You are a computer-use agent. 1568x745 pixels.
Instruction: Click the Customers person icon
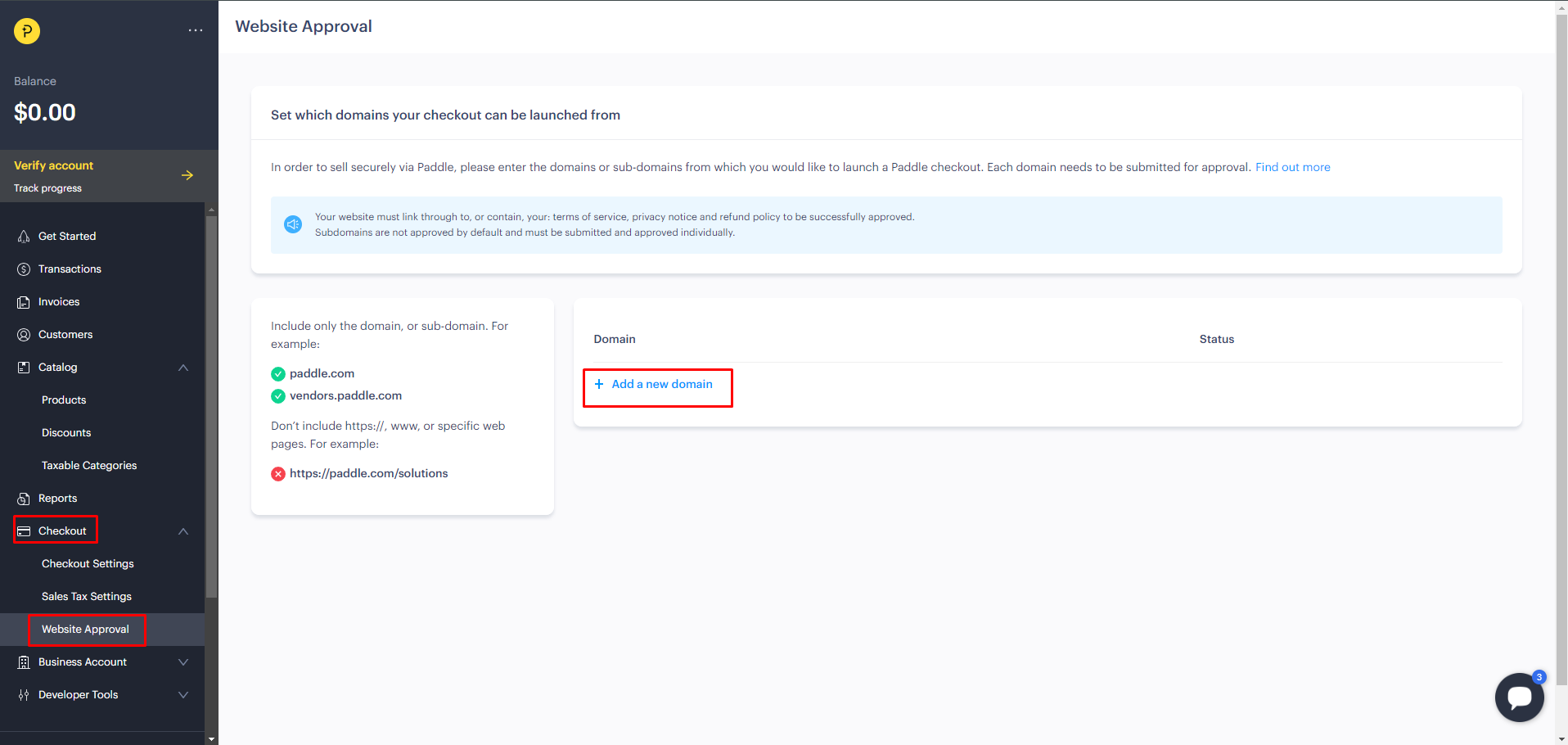coord(24,335)
